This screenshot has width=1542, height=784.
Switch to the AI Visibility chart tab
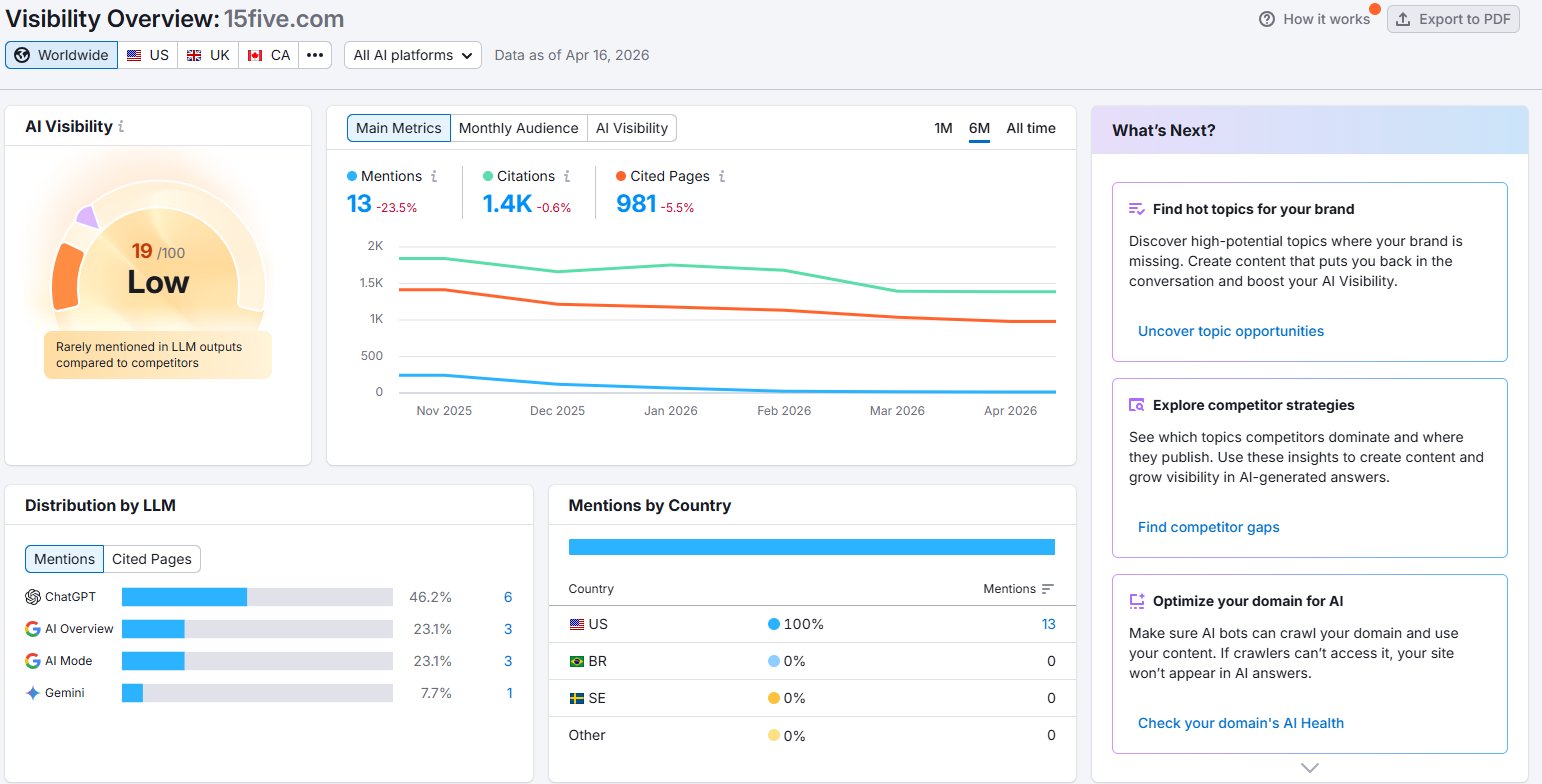(632, 128)
